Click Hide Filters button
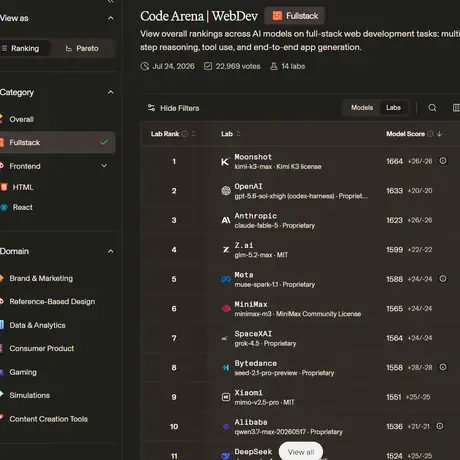 pos(174,108)
